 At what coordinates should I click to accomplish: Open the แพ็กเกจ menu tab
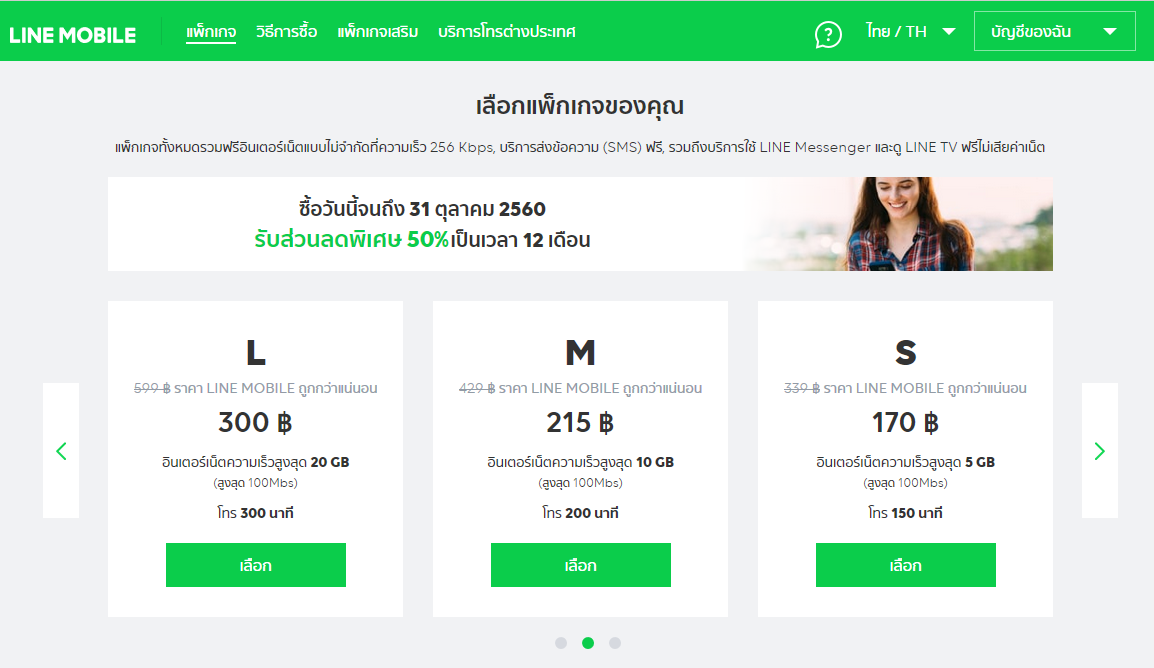[210, 32]
